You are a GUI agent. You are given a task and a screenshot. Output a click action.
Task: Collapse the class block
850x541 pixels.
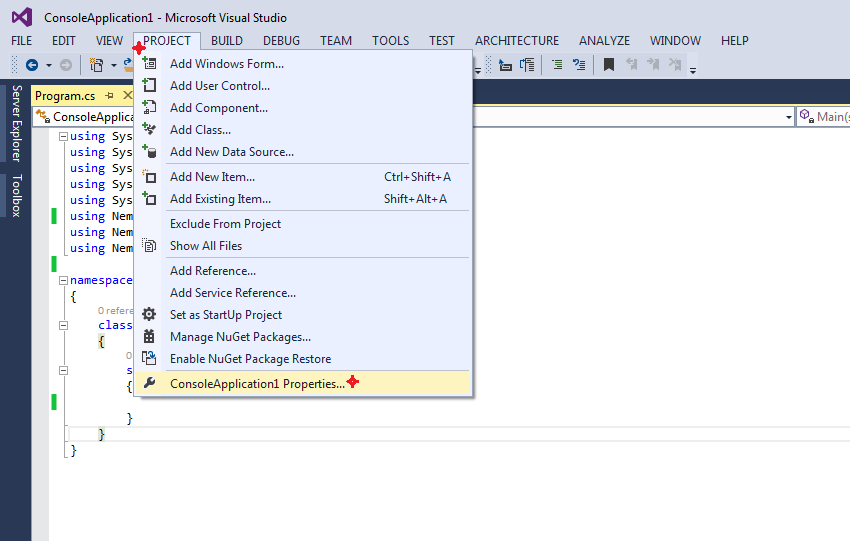click(x=63, y=325)
